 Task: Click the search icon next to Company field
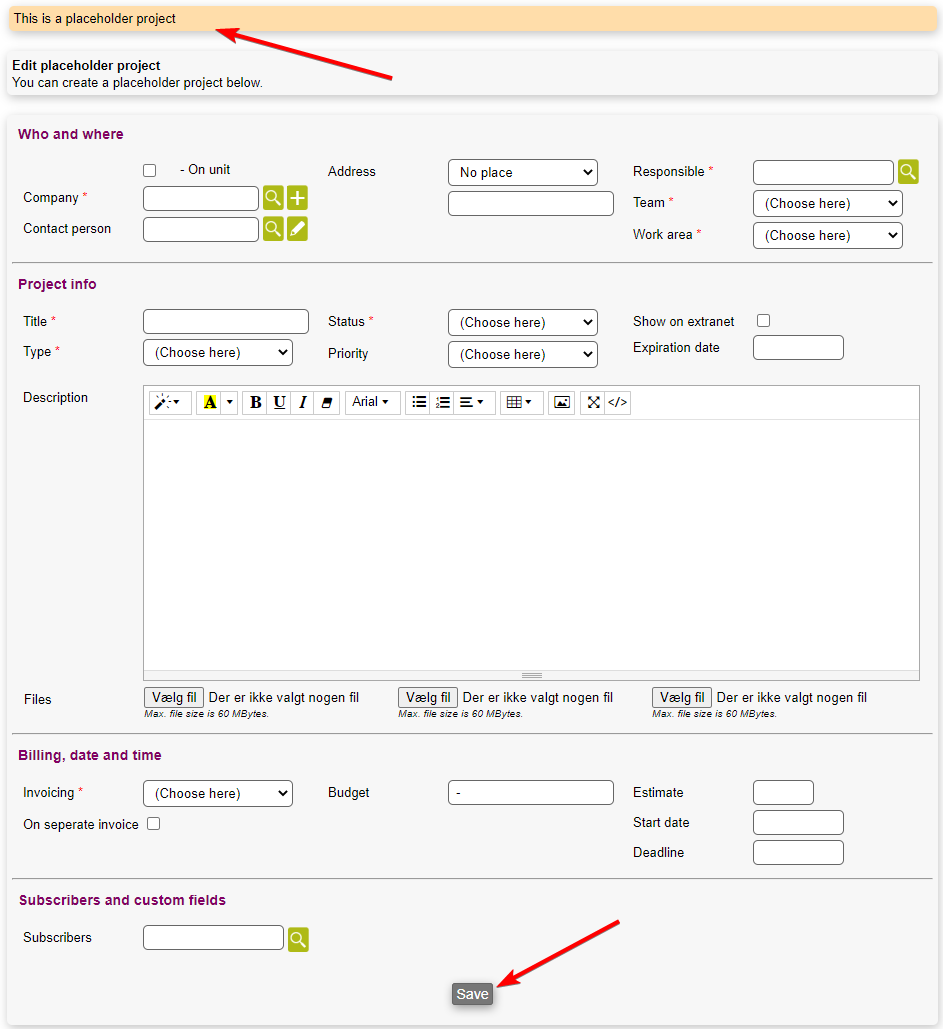(x=273, y=198)
